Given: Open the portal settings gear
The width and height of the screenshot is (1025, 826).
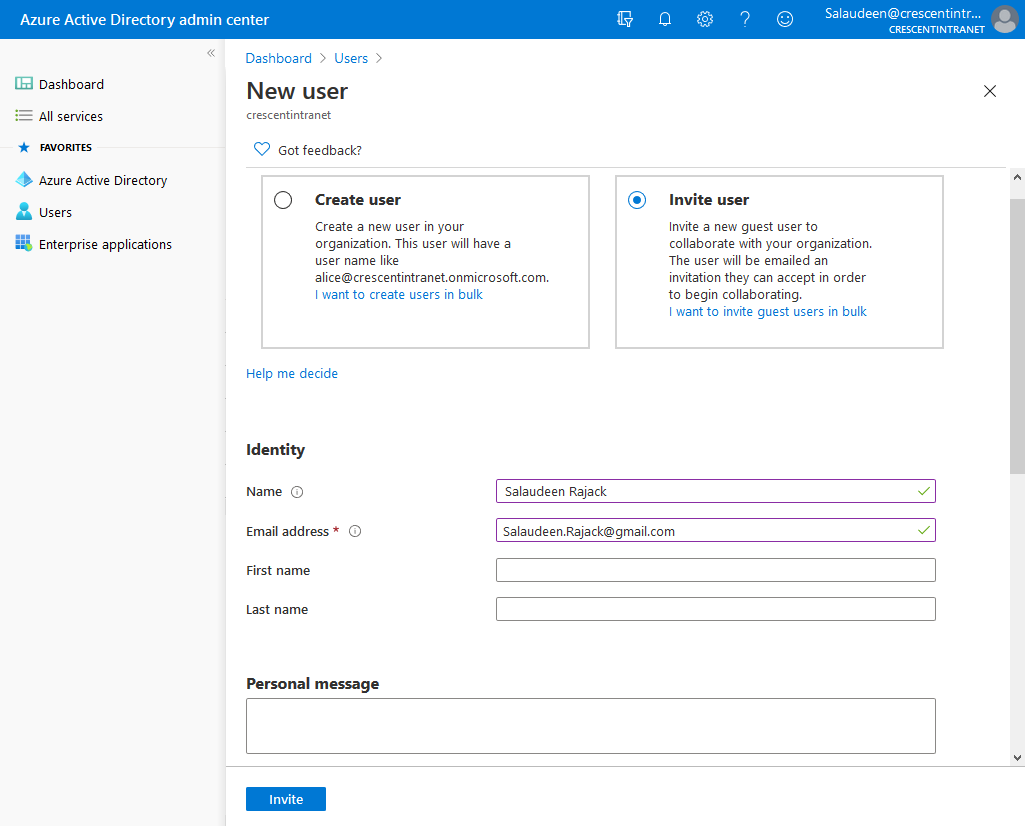Looking at the screenshot, I should click(x=705, y=19).
